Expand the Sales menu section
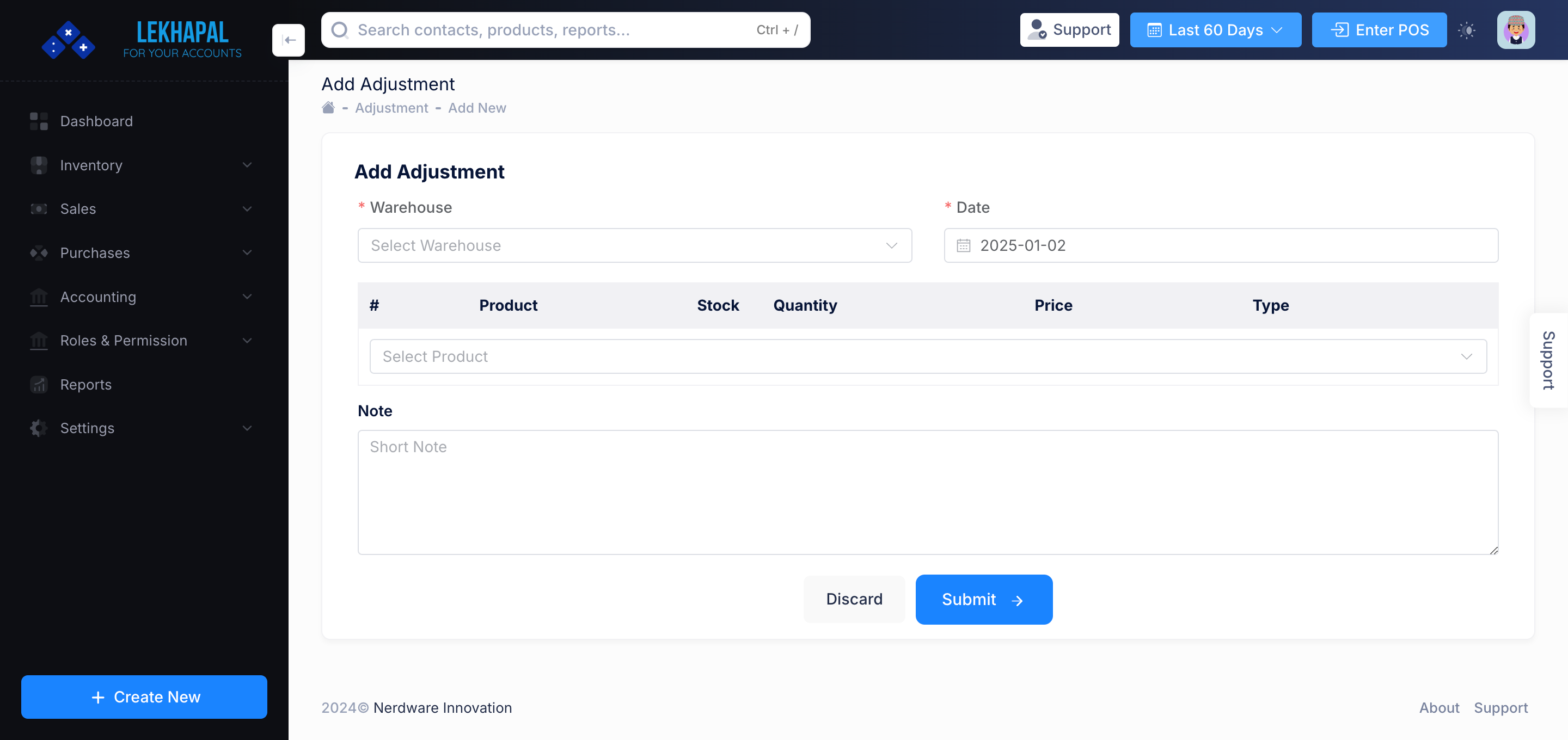This screenshot has height=740, width=1568. [x=247, y=209]
